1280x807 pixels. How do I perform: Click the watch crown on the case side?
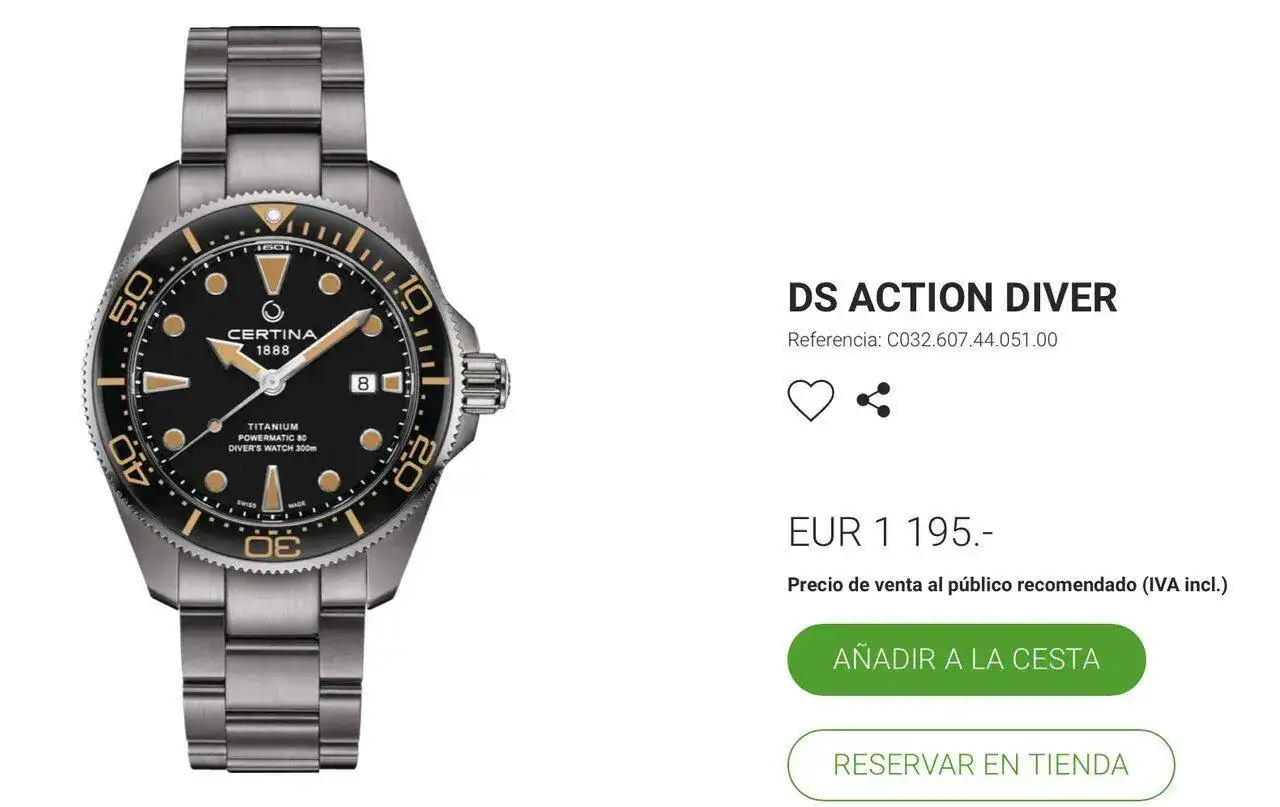(x=485, y=380)
